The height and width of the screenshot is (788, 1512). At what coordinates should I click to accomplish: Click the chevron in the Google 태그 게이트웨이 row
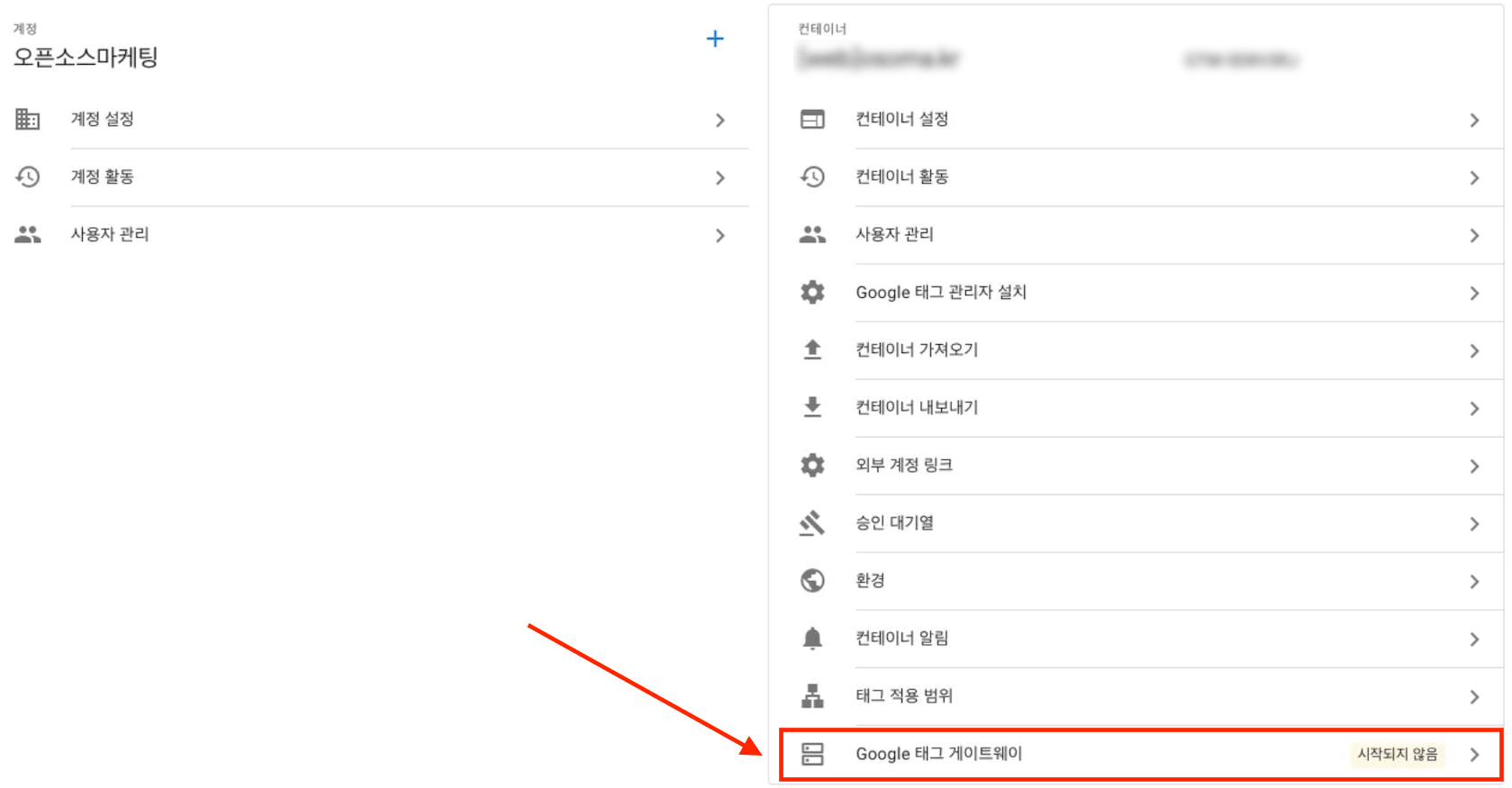tap(1474, 755)
